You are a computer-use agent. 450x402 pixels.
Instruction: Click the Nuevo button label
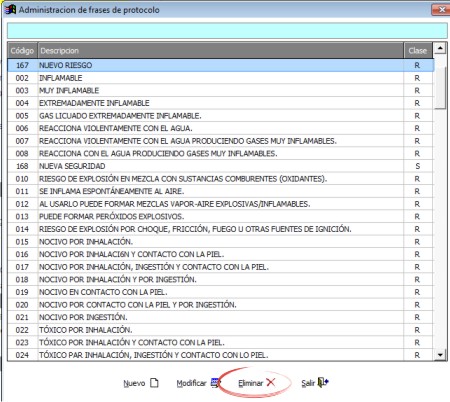coord(134,383)
